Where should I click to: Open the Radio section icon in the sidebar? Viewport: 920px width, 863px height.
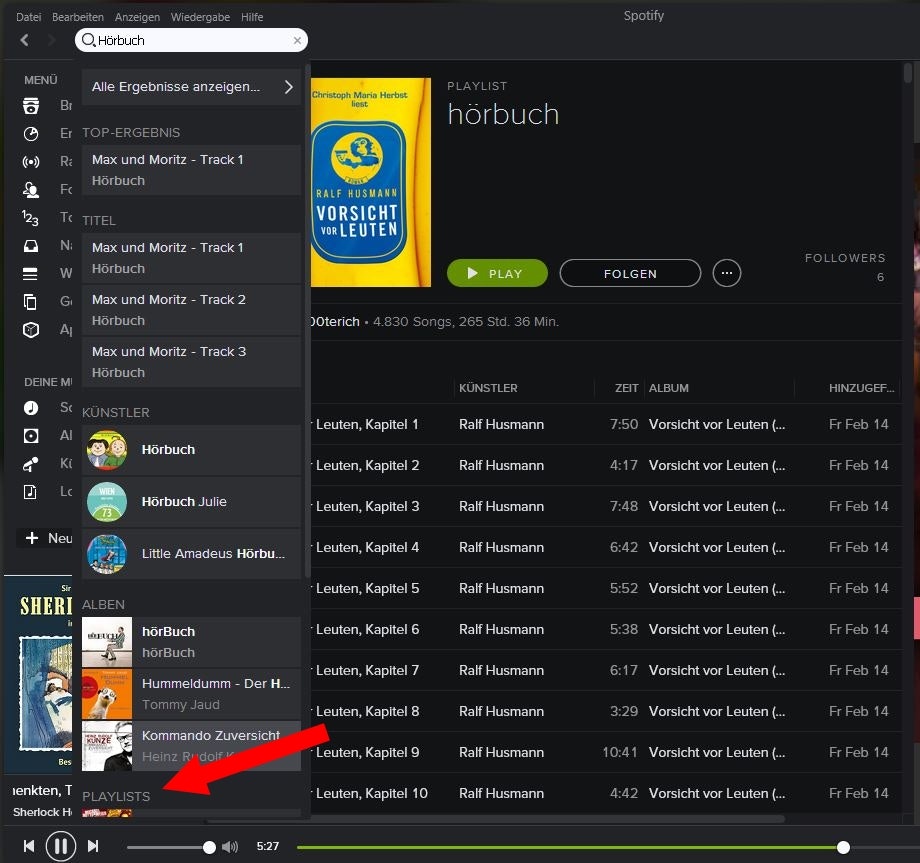tap(30, 161)
